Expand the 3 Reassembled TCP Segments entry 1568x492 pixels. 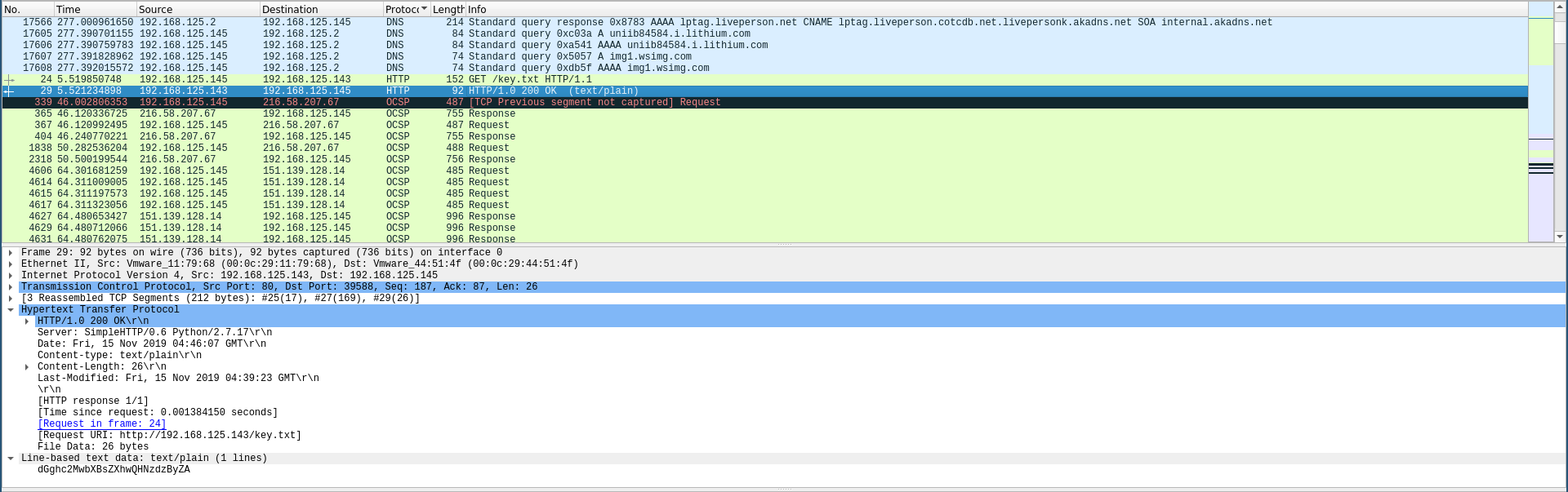[10, 299]
